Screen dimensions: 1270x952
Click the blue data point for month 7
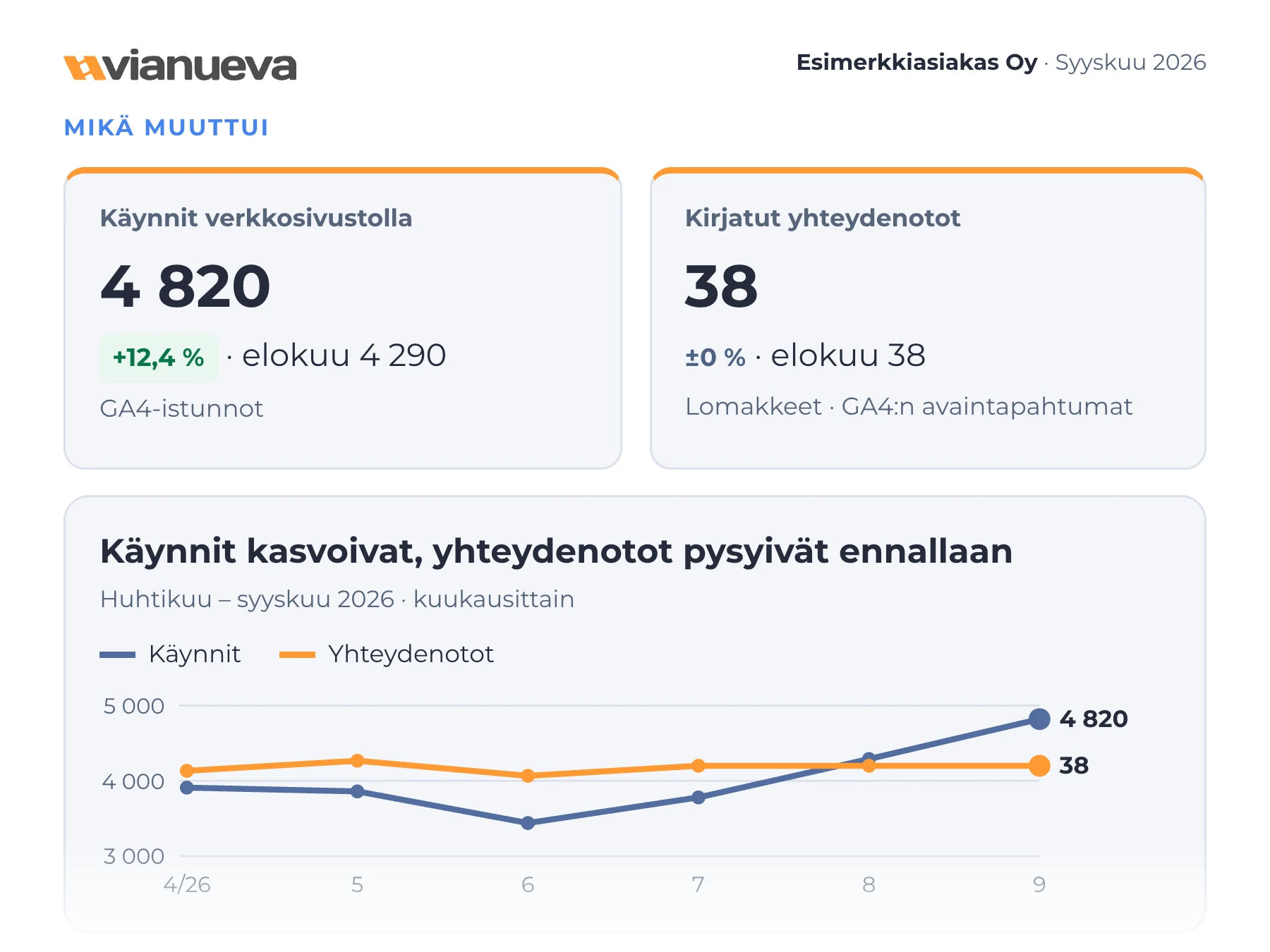(698, 798)
